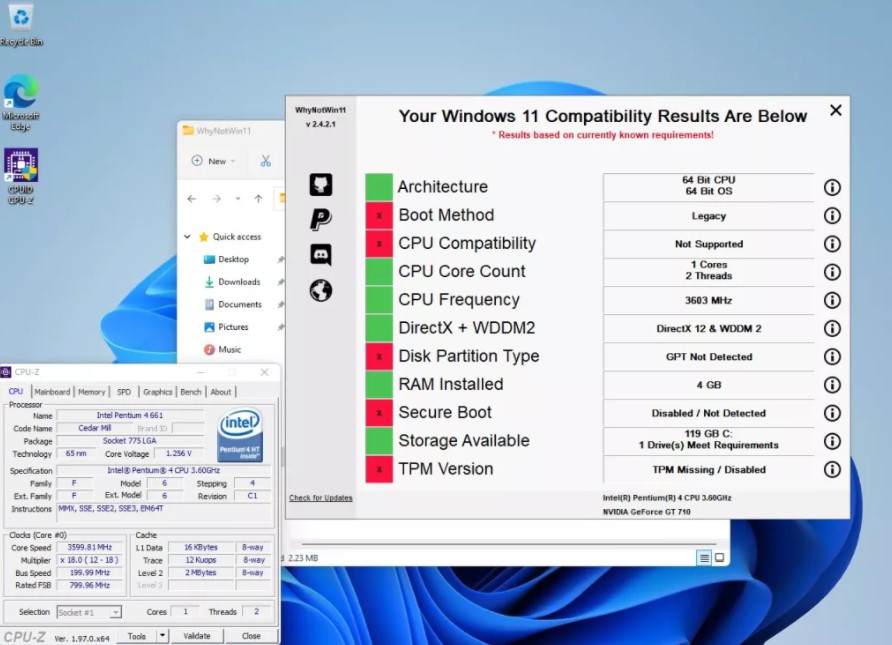Click the info icon beside RAM Installed
892x645 pixels.
click(834, 385)
